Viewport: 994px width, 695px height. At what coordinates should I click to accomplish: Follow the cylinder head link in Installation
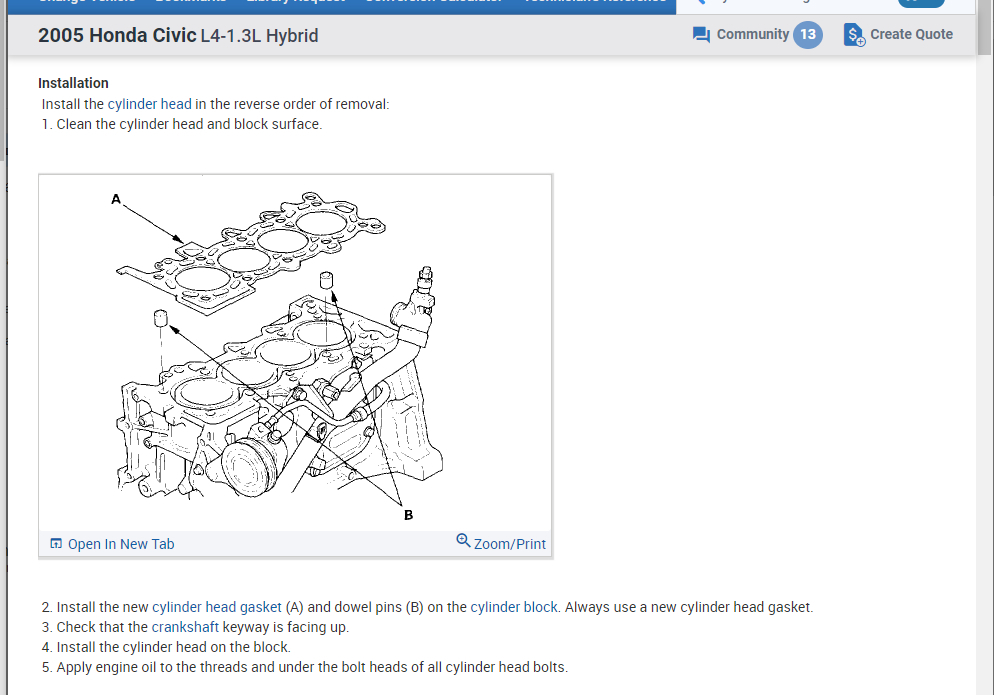tap(150, 104)
